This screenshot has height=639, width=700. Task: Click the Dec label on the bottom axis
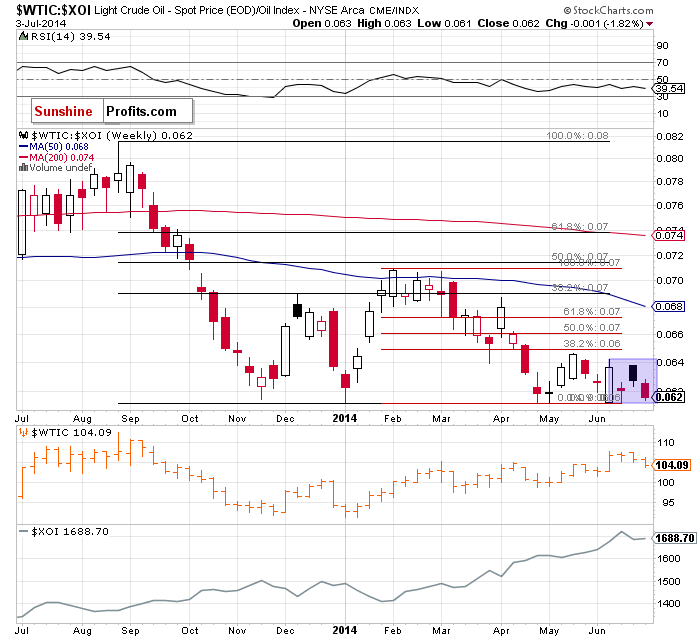click(x=285, y=631)
